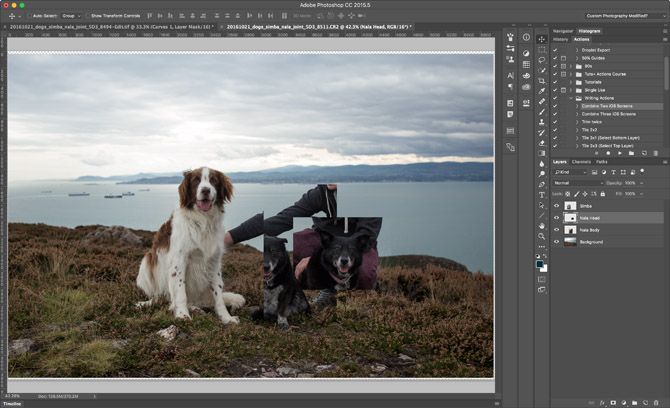
Task: Enable Show Transform Controls checkbox
Action: (87, 16)
